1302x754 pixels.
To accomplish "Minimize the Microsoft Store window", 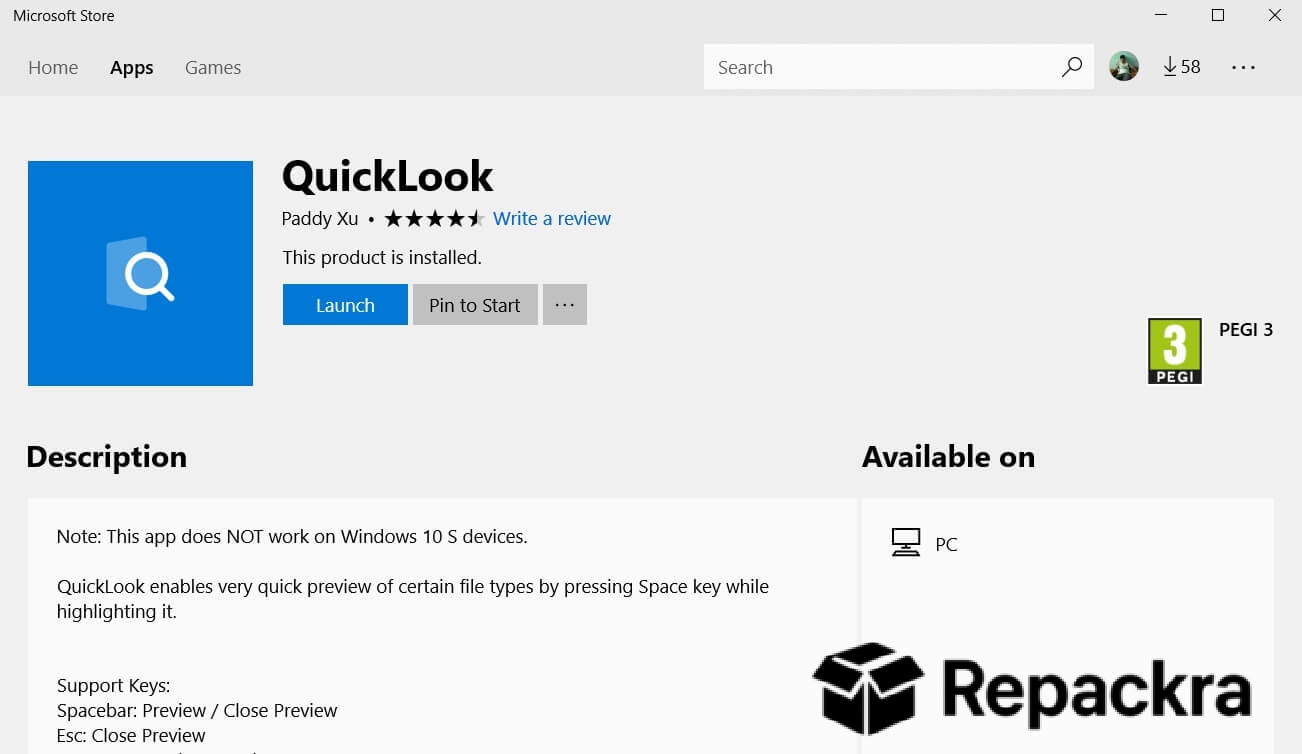I will (1161, 15).
